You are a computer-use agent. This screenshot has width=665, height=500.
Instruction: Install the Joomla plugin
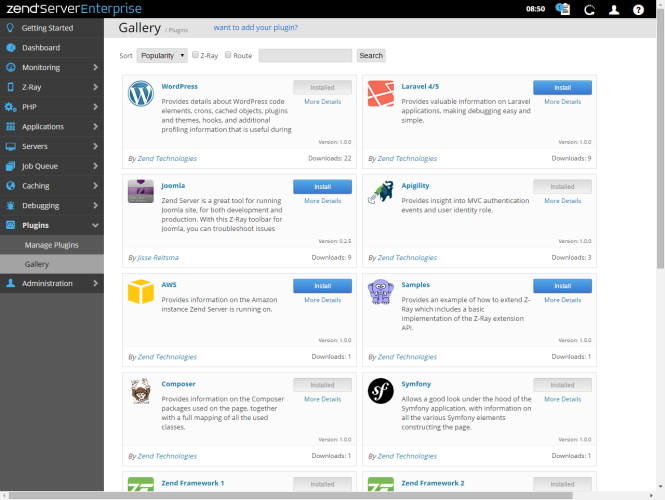point(322,186)
